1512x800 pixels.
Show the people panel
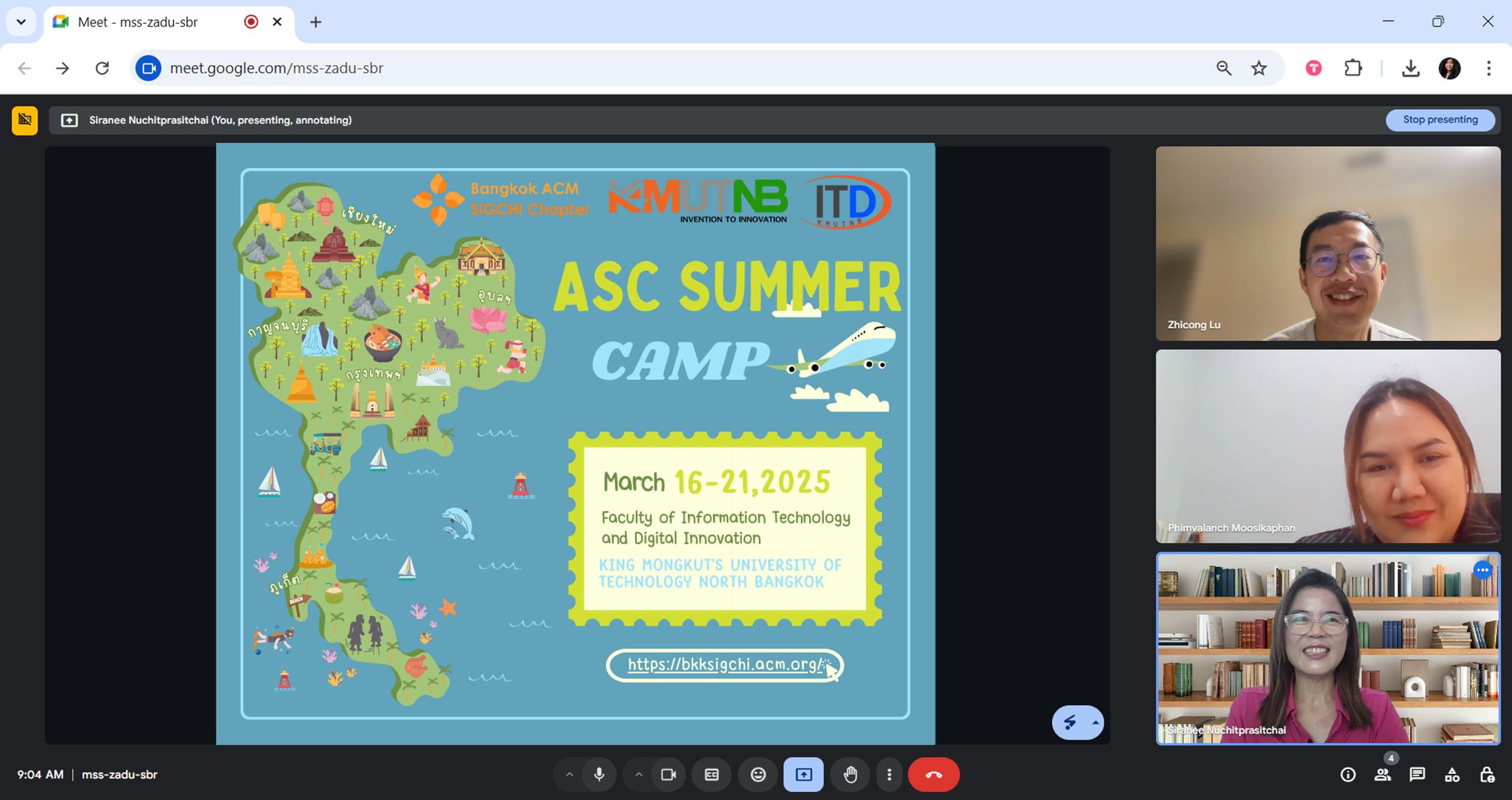click(x=1383, y=774)
